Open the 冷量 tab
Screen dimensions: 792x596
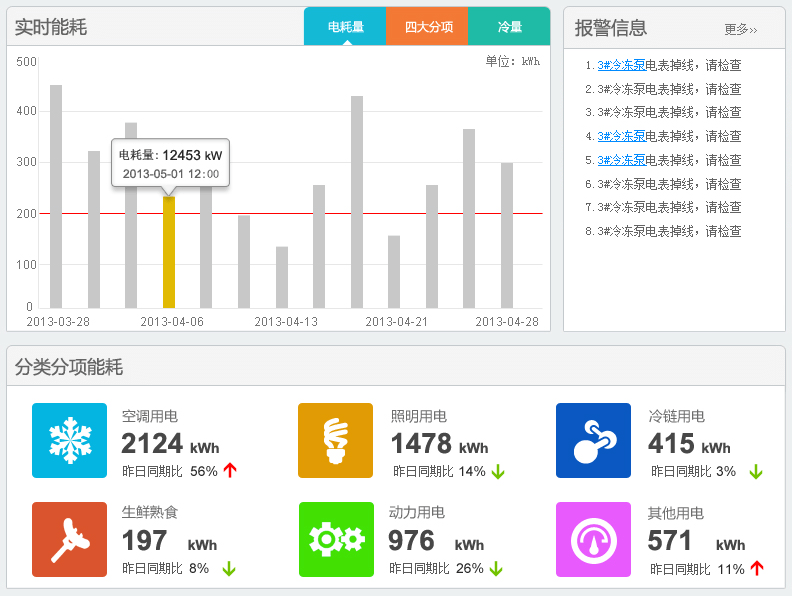click(509, 27)
